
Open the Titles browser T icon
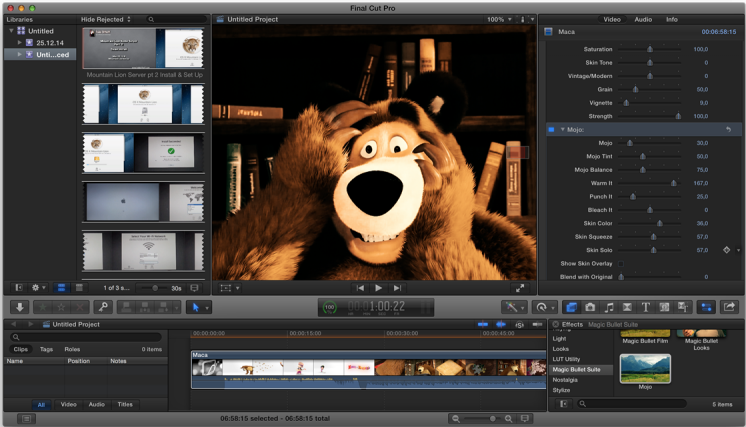pos(646,307)
